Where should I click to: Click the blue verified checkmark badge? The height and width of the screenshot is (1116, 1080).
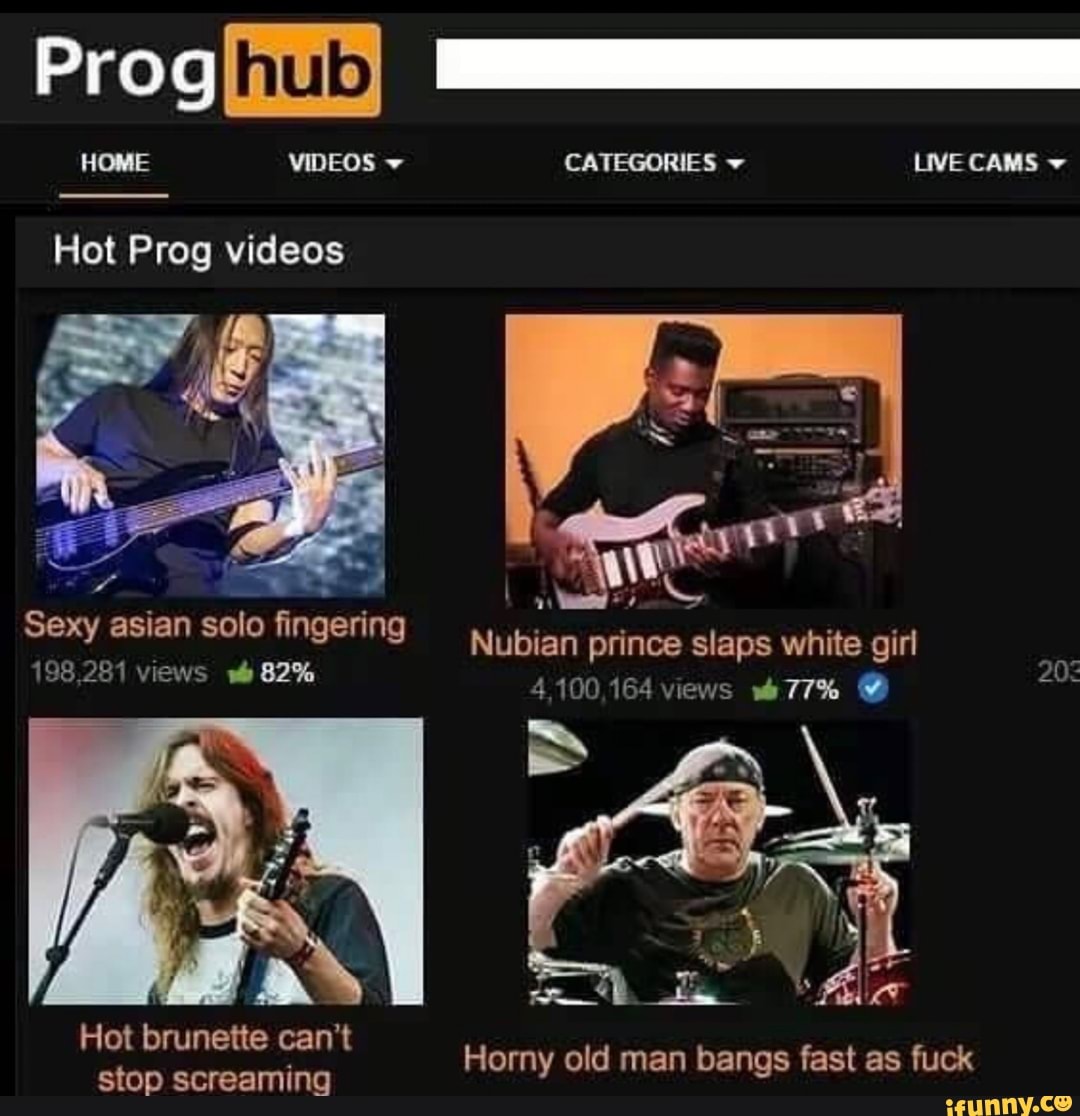coord(873,688)
